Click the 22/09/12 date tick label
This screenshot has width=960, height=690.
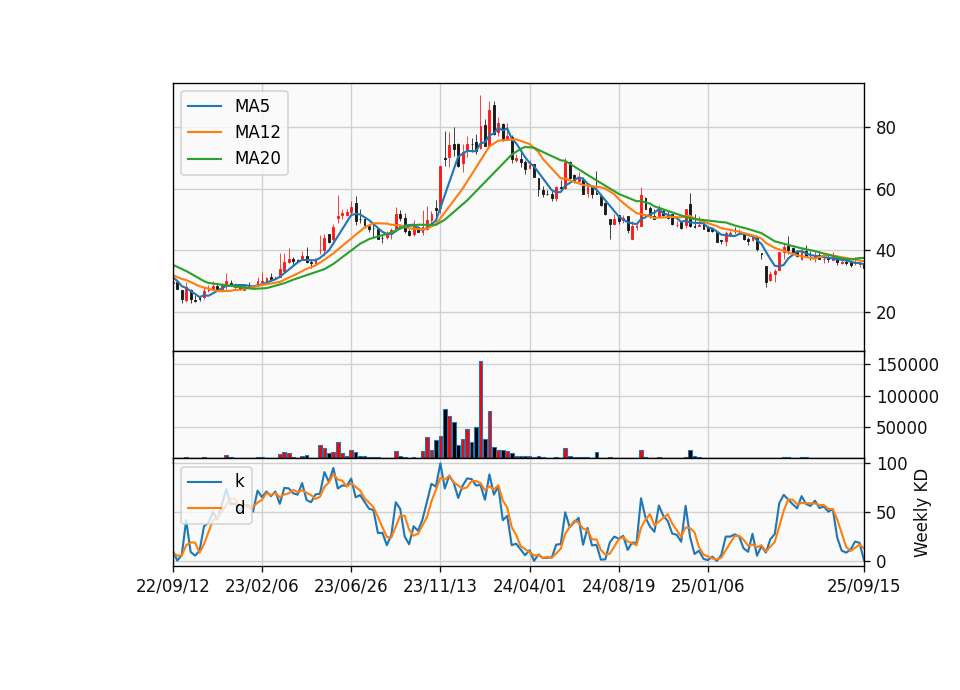173,586
